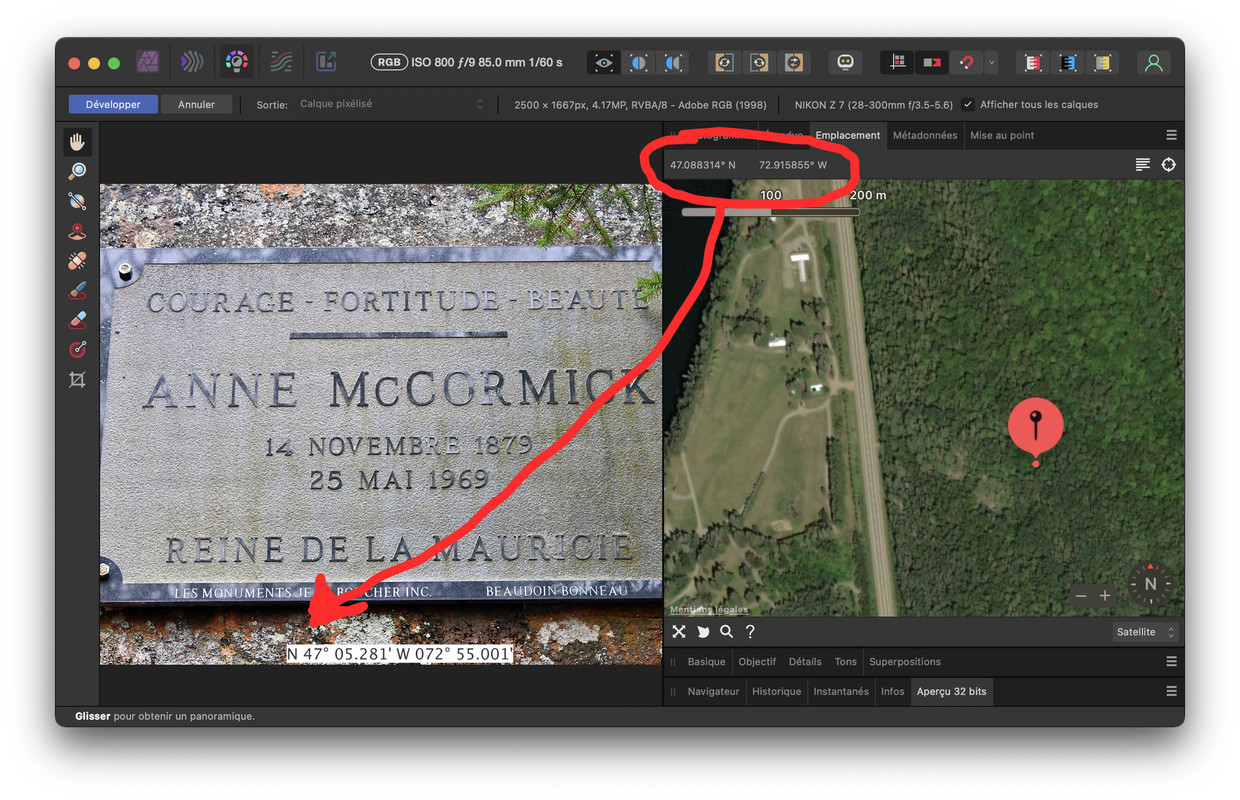Open the Export persona icon
Image resolution: width=1240 pixels, height=800 pixels.
pyautogui.click(x=326, y=62)
